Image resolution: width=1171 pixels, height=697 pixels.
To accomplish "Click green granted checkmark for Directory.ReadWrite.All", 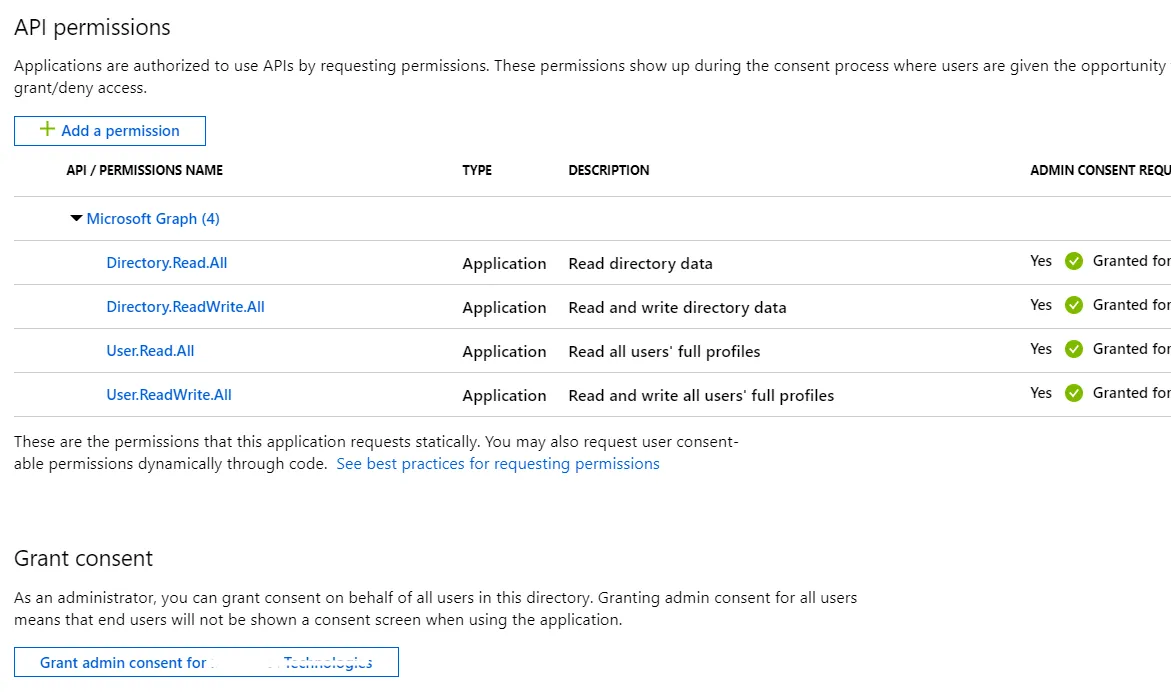I will 1074,305.
